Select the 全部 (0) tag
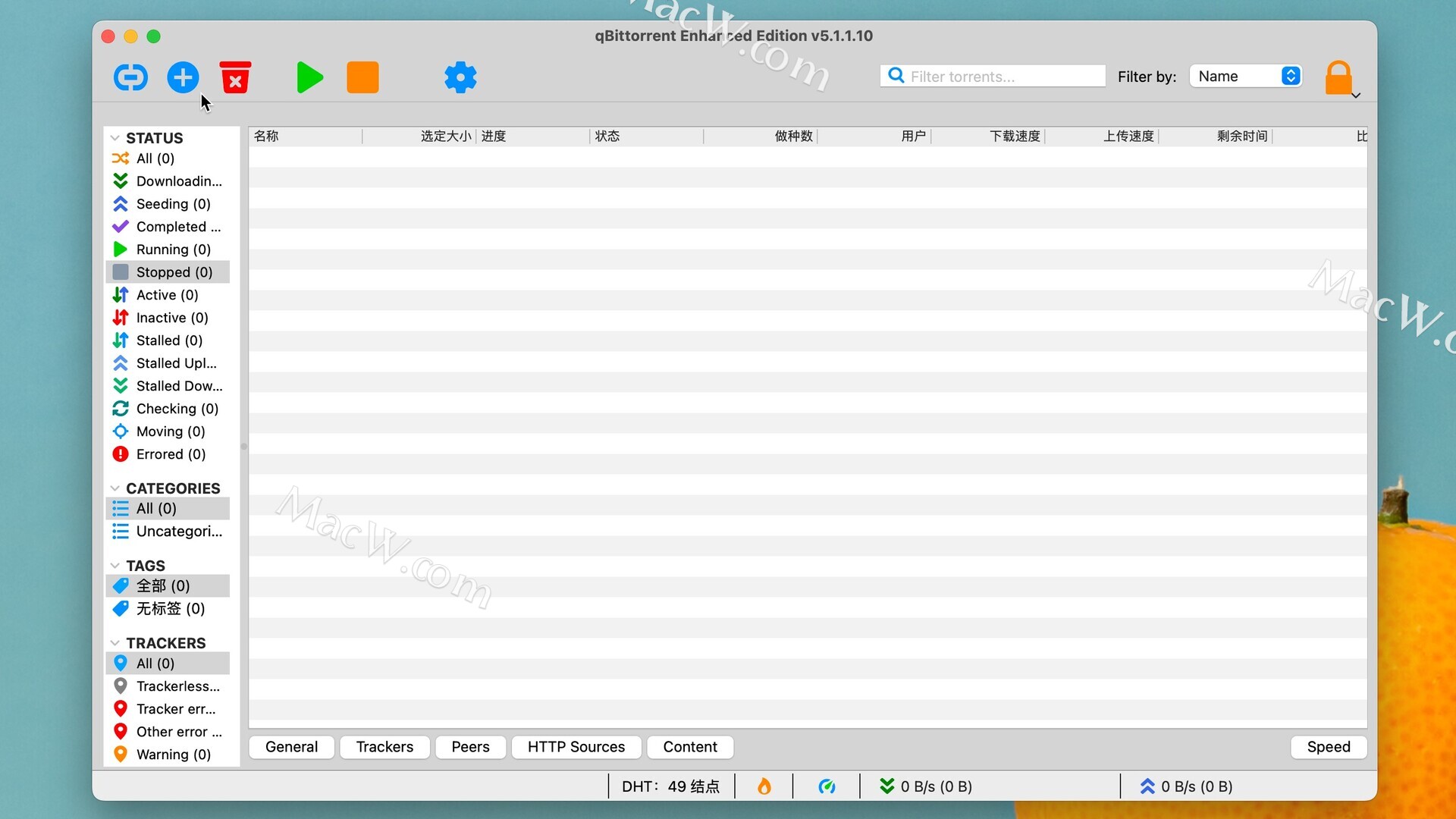Image resolution: width=1456 pixels, height=819 pixels. pyautogui.click(x=168, y=586)
